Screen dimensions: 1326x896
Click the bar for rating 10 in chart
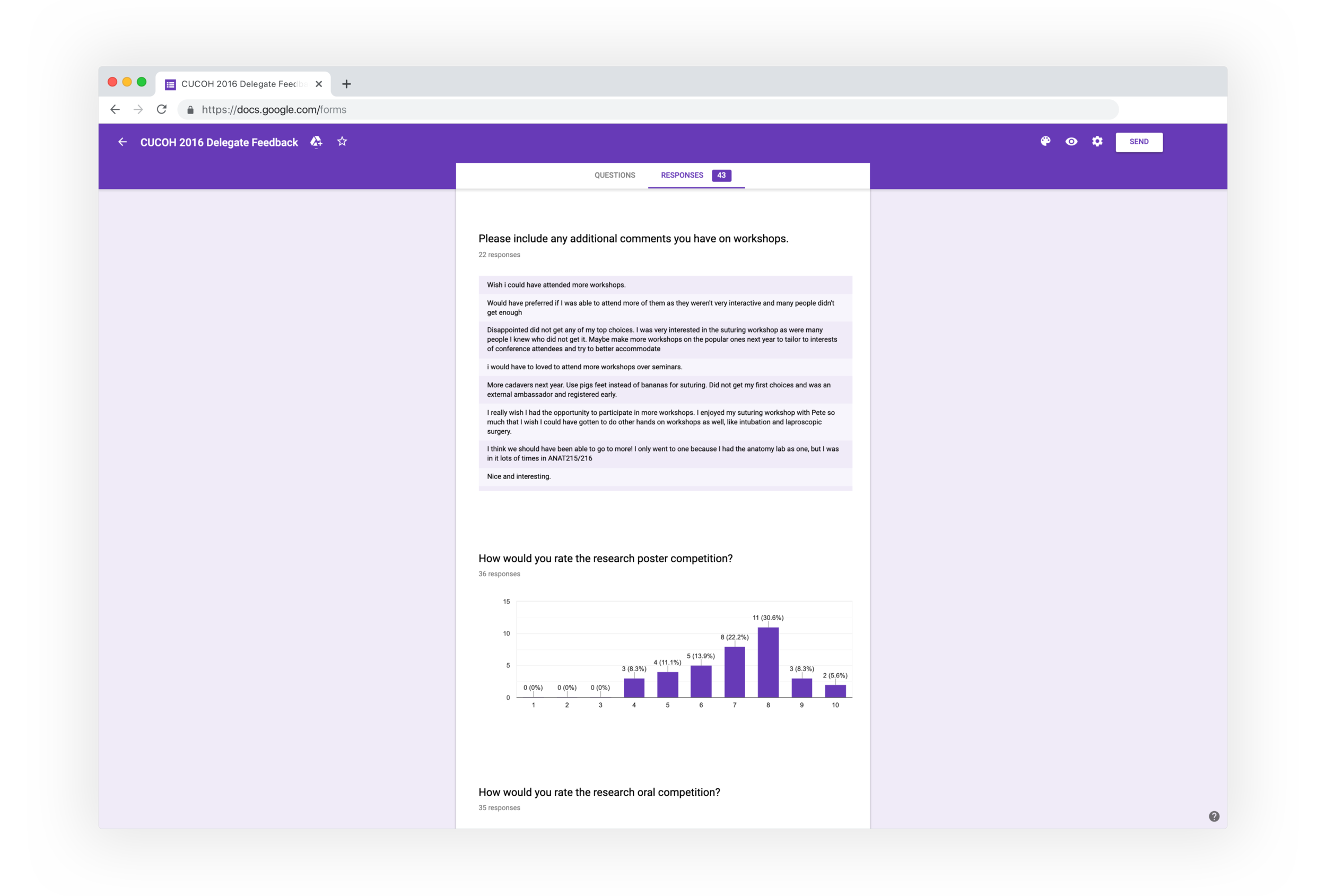coord(835,691)
